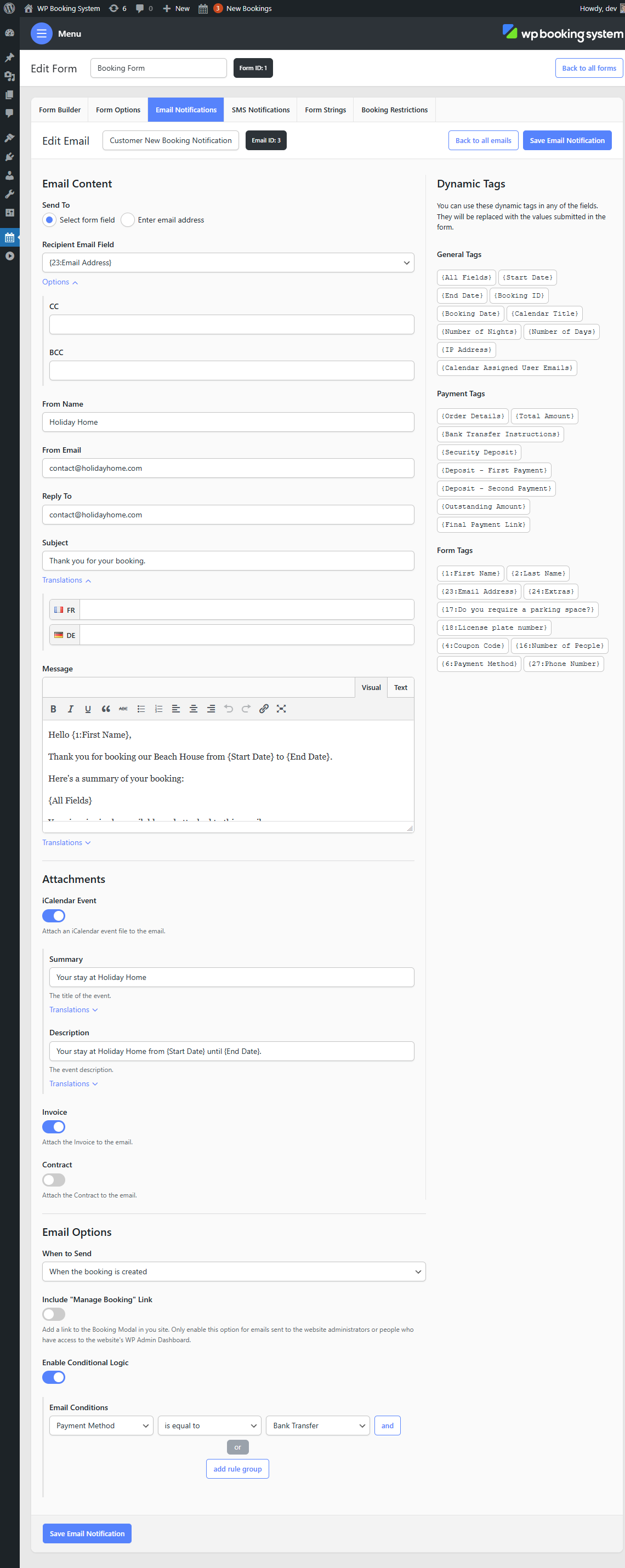The width and height of the screenshot is (625, 1568).
Task: Click the Undo icon in editor
Action: click(229, 709)
